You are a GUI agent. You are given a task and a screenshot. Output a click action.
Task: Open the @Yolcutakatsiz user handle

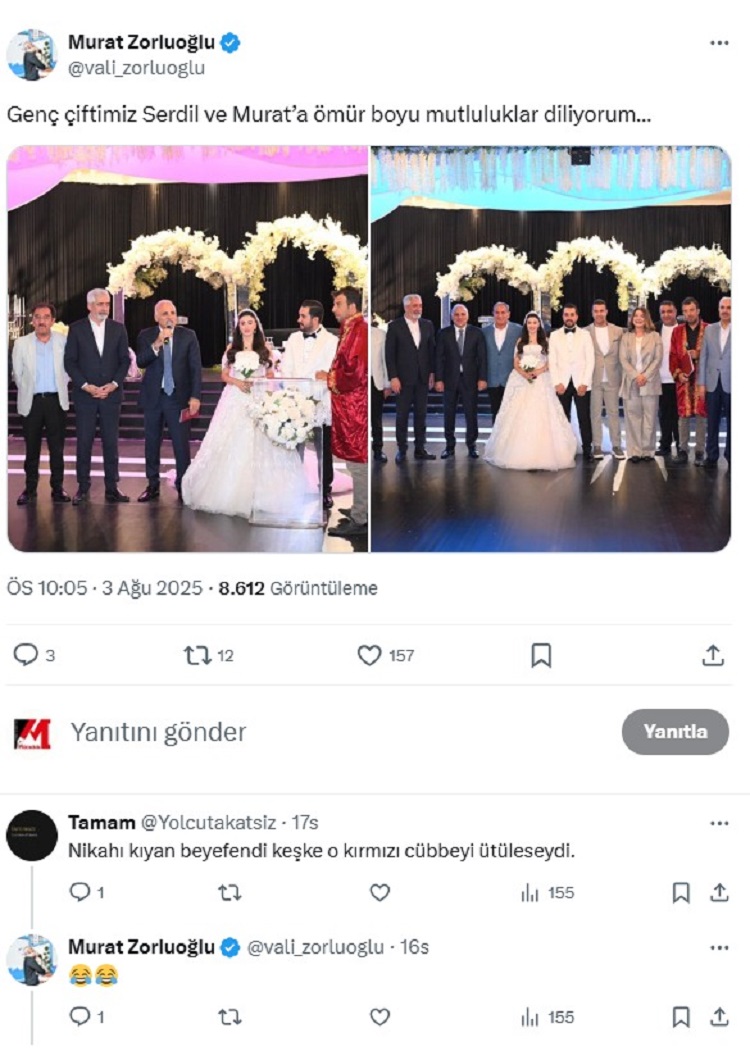[208, 822]
